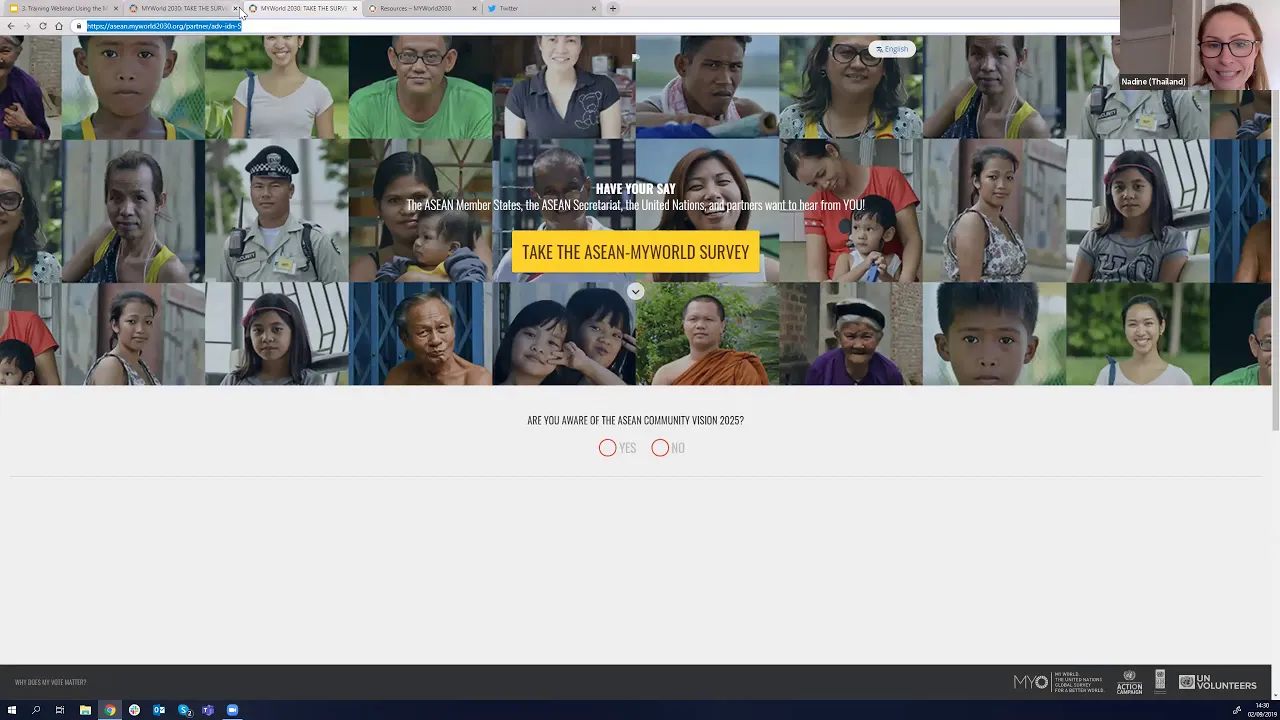
Task: Open a new browser tab
Action: [x=613, y=8]
